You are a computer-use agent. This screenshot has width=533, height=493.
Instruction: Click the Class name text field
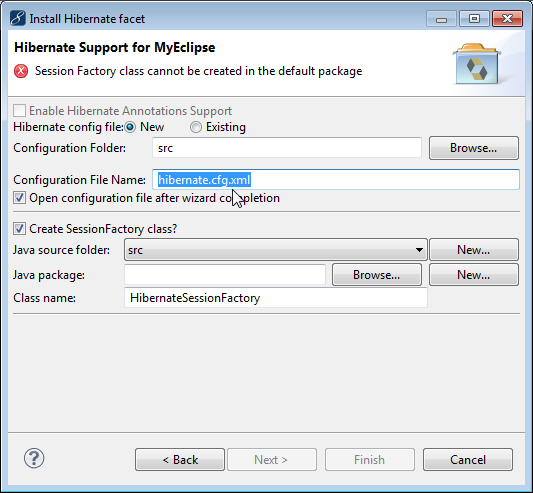276,298
